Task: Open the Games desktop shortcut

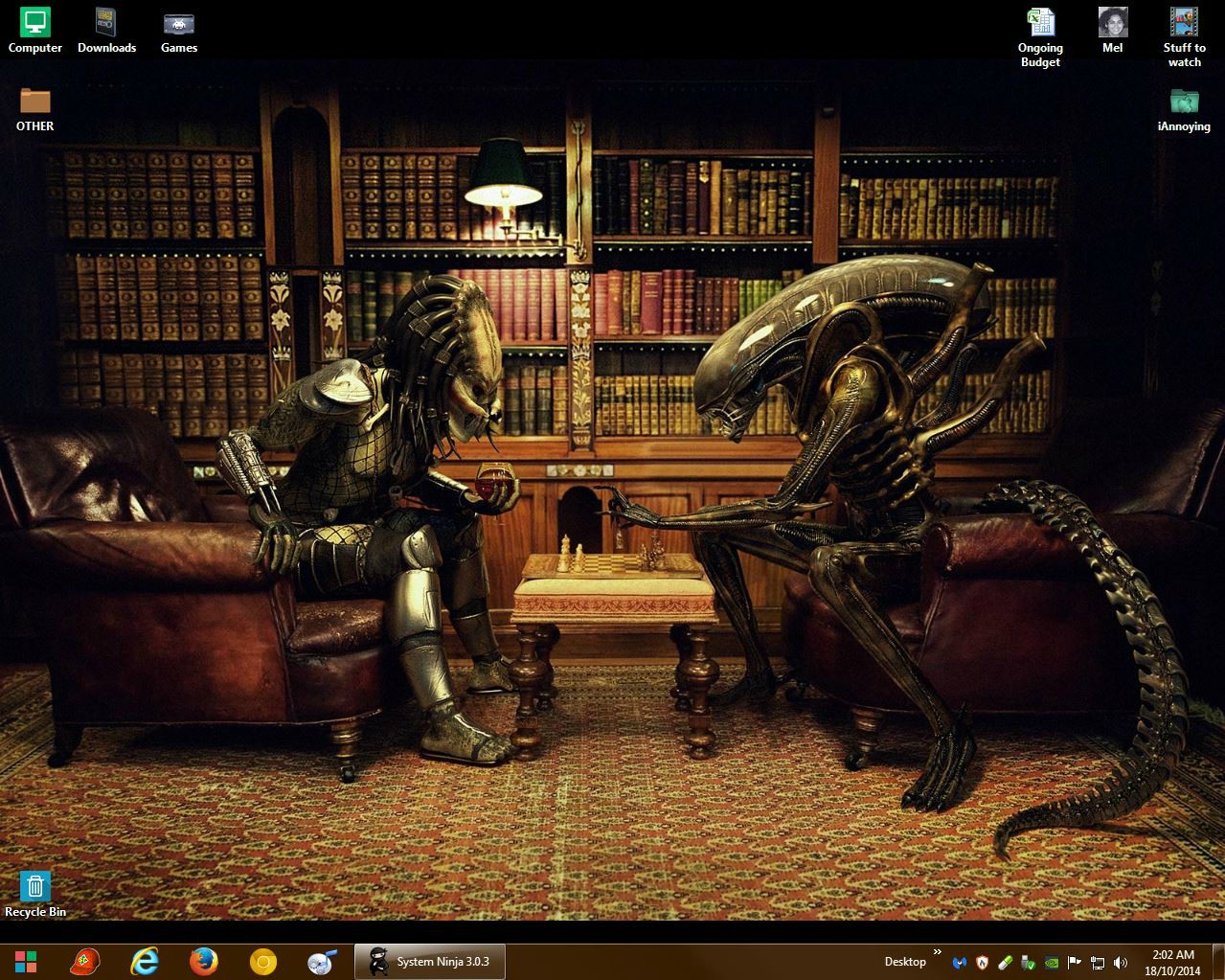Action: point(179,31)
